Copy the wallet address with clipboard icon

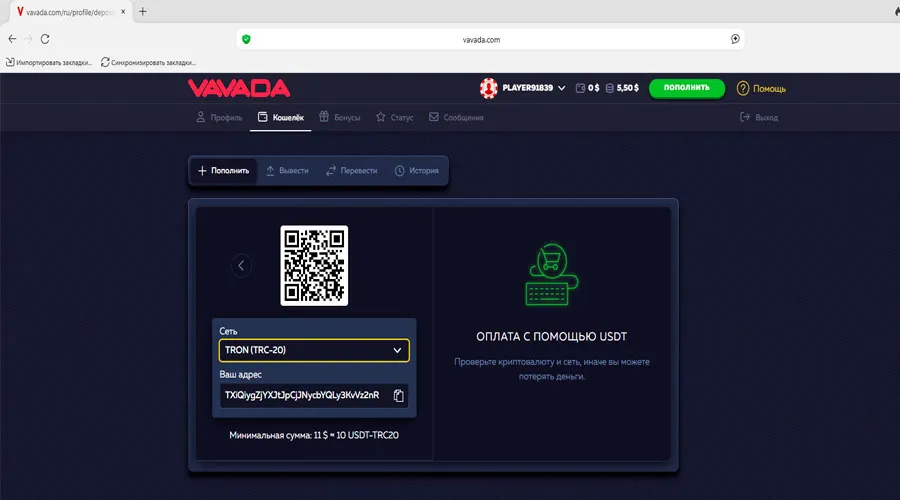point(398,396)
